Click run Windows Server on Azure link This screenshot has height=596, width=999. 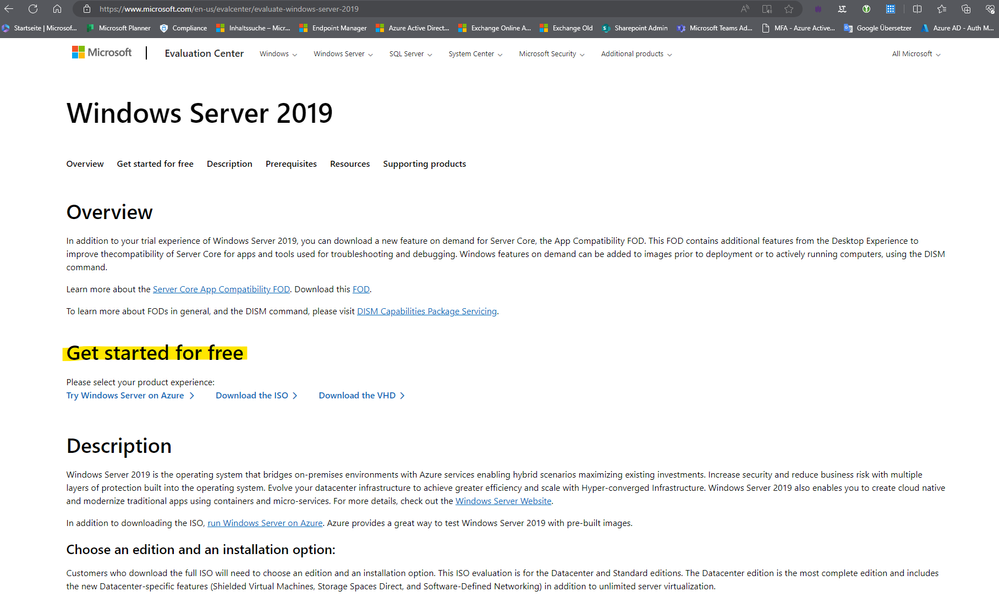(265, 523)
